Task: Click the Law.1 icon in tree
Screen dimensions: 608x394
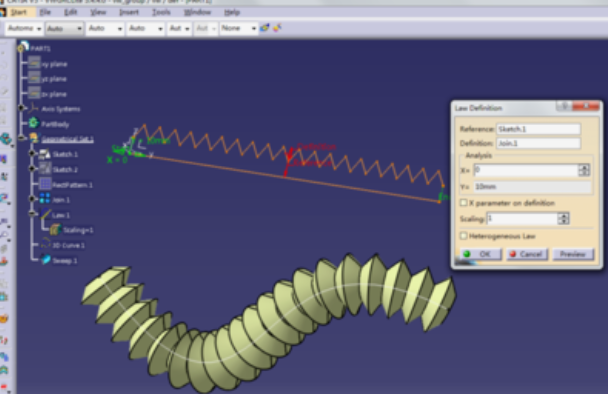Action: [x=45, y=214]
